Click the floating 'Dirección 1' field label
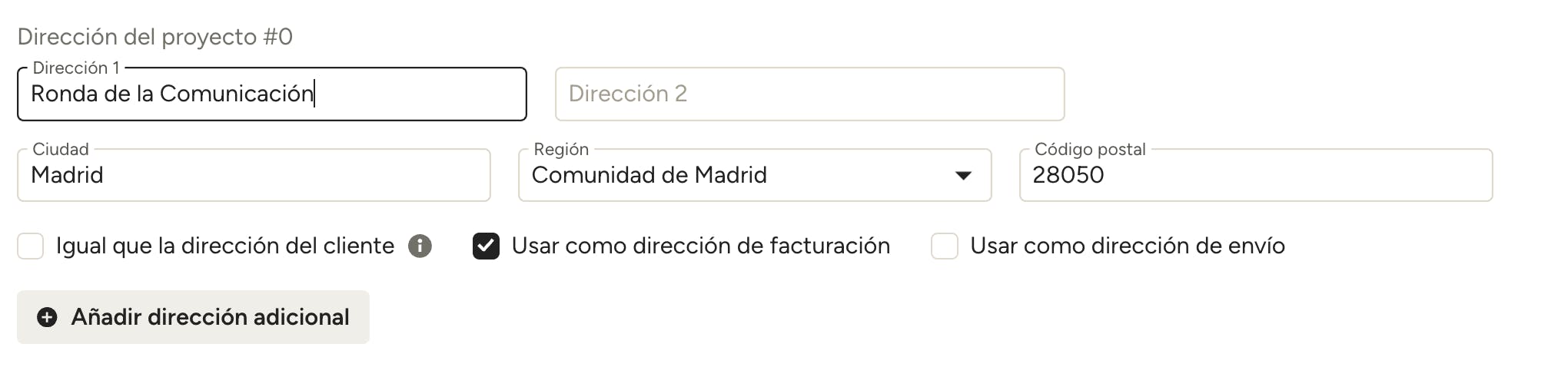The image size is (1568, 367). 76,68
